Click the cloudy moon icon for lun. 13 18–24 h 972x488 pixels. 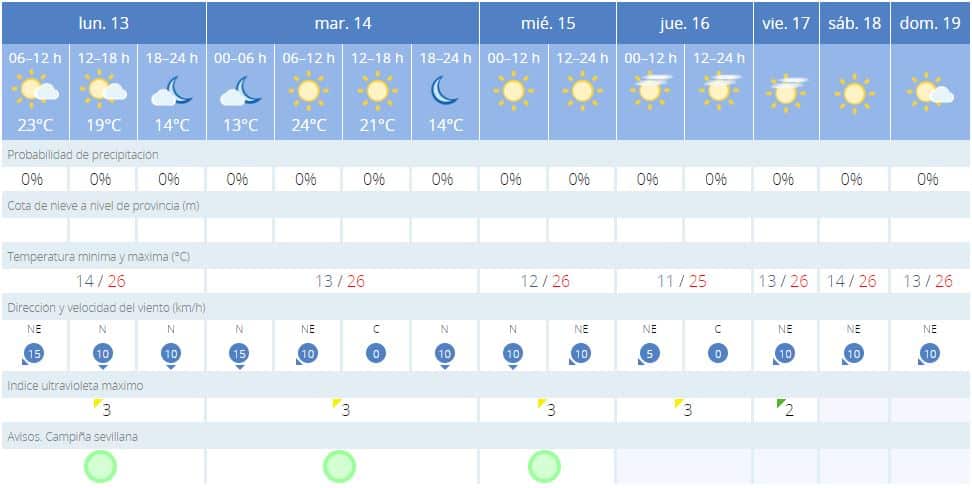click(172, 92)
